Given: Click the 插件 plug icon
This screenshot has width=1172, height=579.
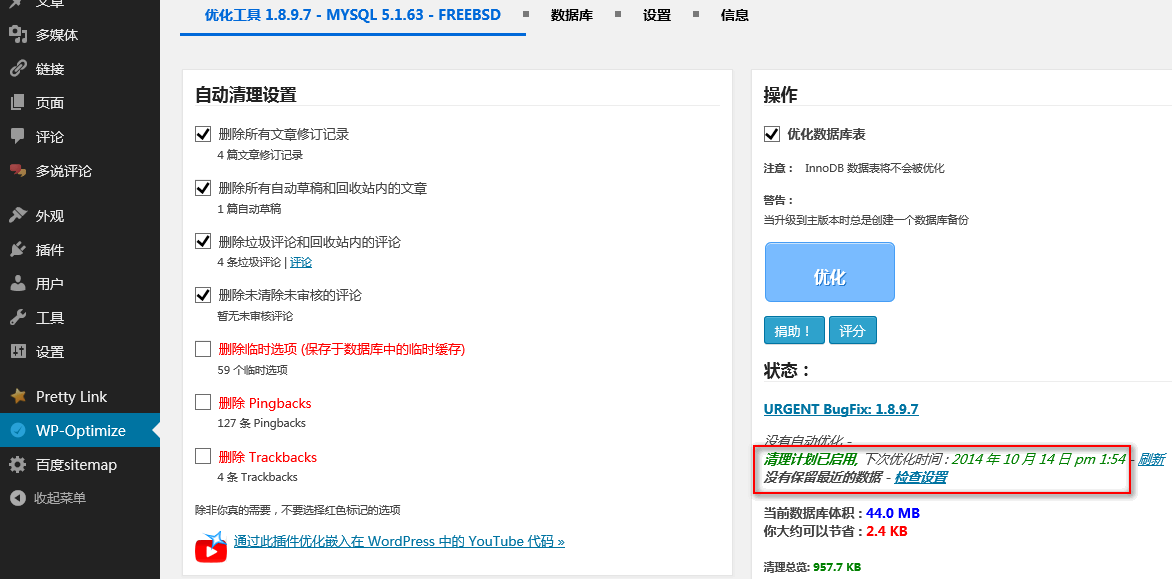Looking at the screenshot, I should (18, 250).
